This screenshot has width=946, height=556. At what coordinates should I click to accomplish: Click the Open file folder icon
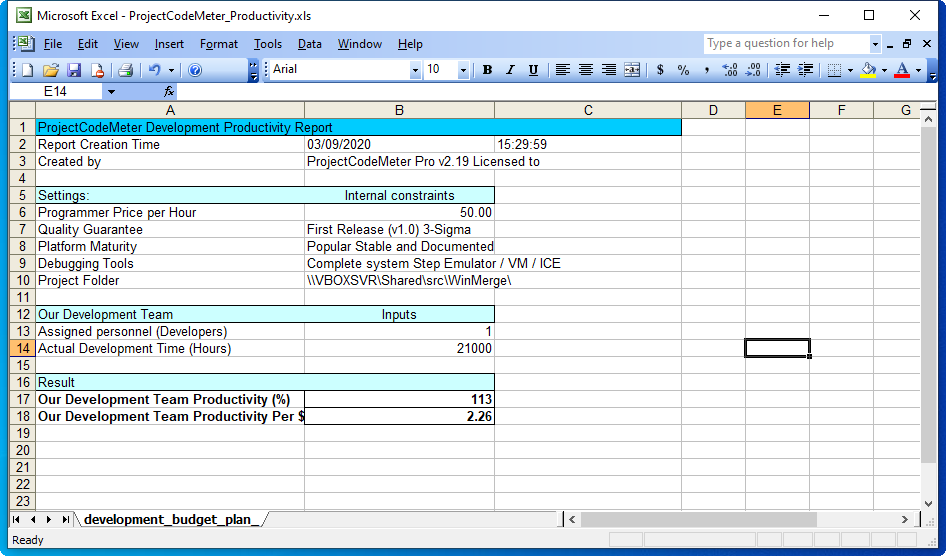pyautogui.click(x=50, y=70)
